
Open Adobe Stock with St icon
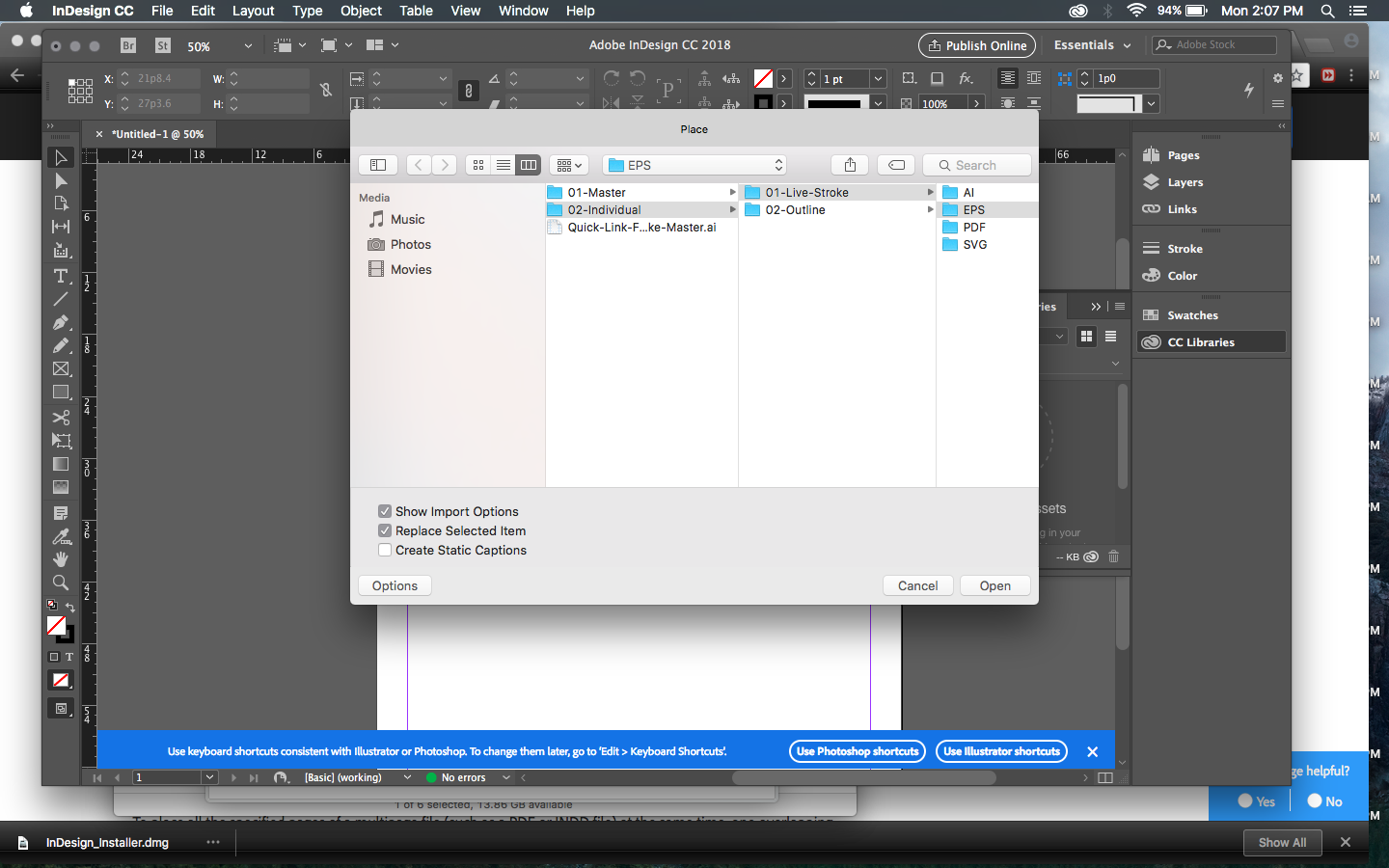pos(163,45)
